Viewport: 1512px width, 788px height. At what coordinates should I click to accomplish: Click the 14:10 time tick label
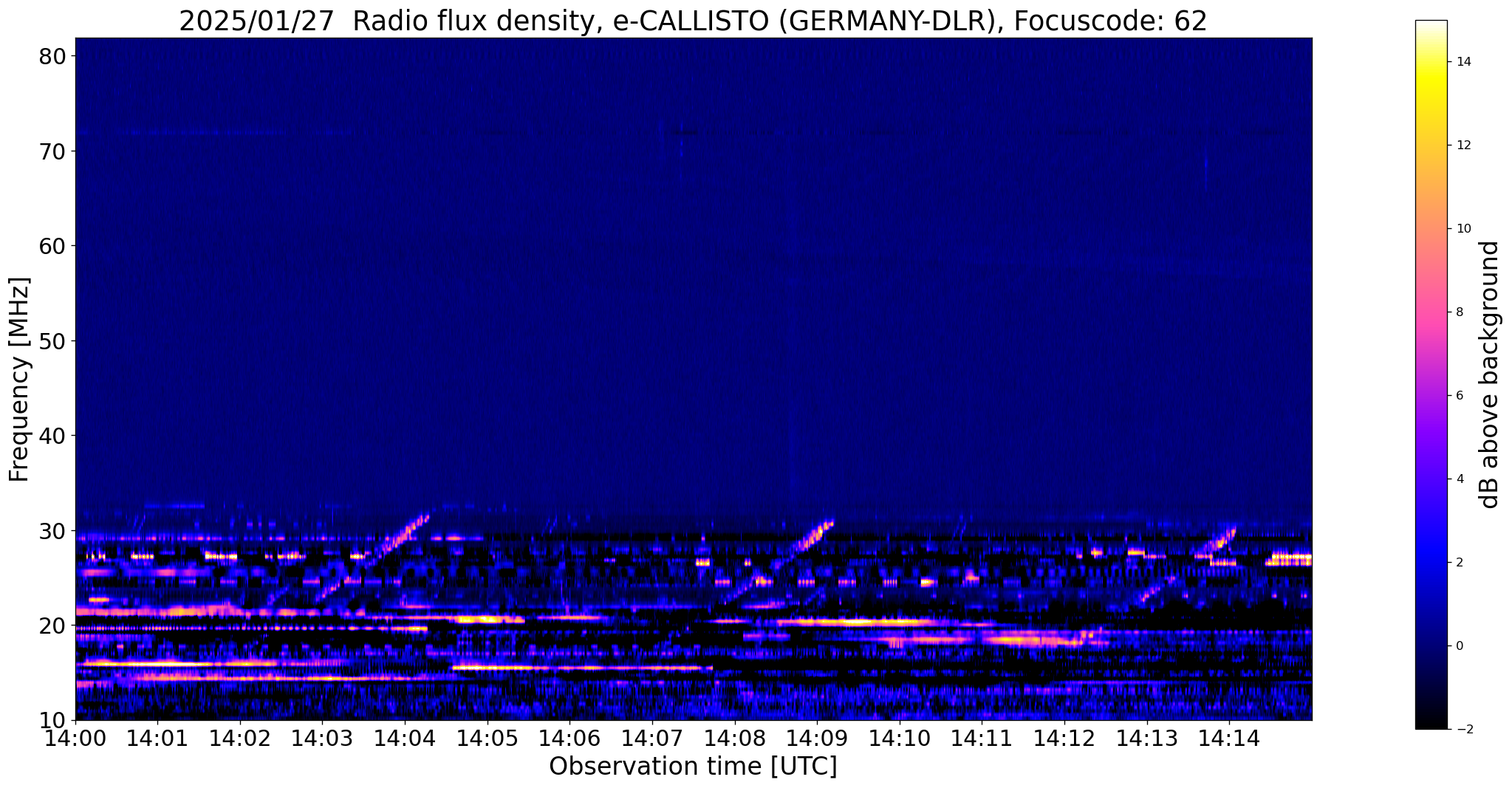tap(900, 739)
